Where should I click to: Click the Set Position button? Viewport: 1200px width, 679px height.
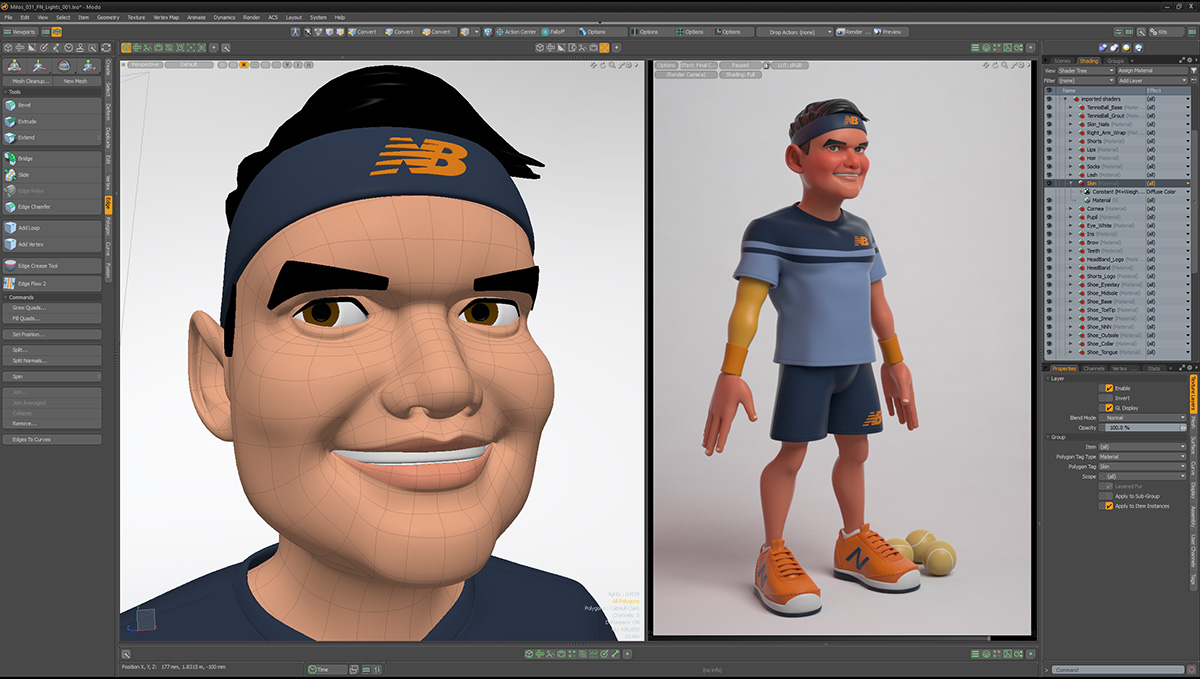click(52, 334)
